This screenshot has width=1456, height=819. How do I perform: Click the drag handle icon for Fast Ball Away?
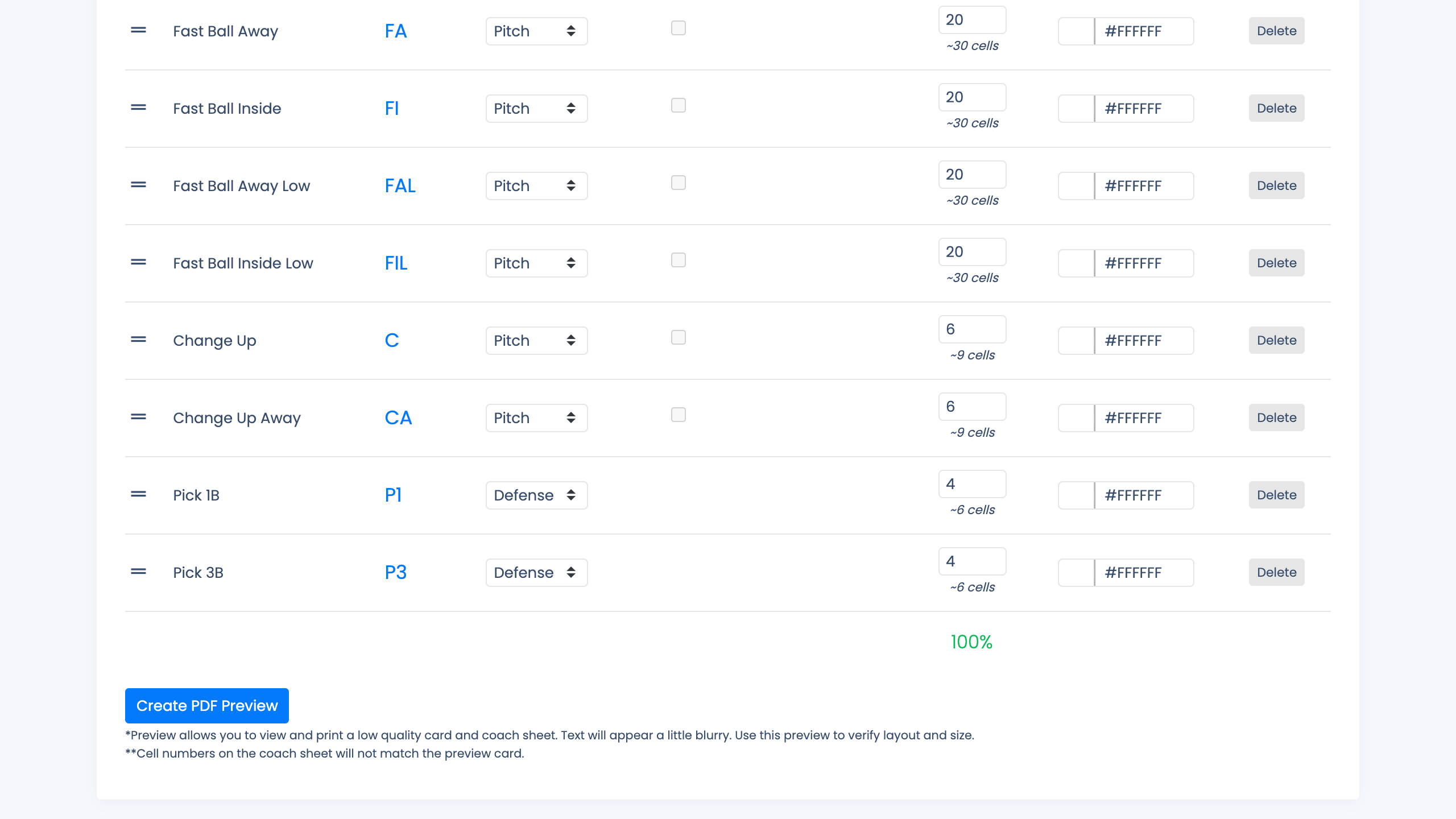coord(139,30)
